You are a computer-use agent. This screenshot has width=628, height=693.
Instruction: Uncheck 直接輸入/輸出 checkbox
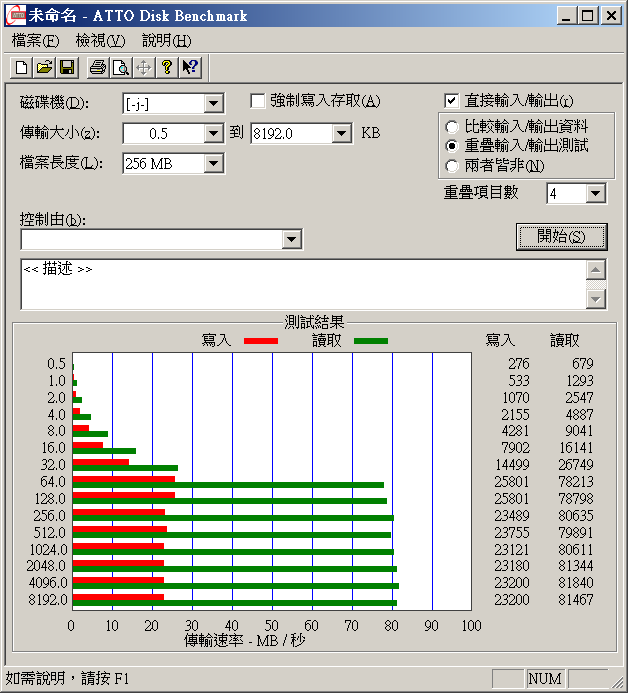451,101
